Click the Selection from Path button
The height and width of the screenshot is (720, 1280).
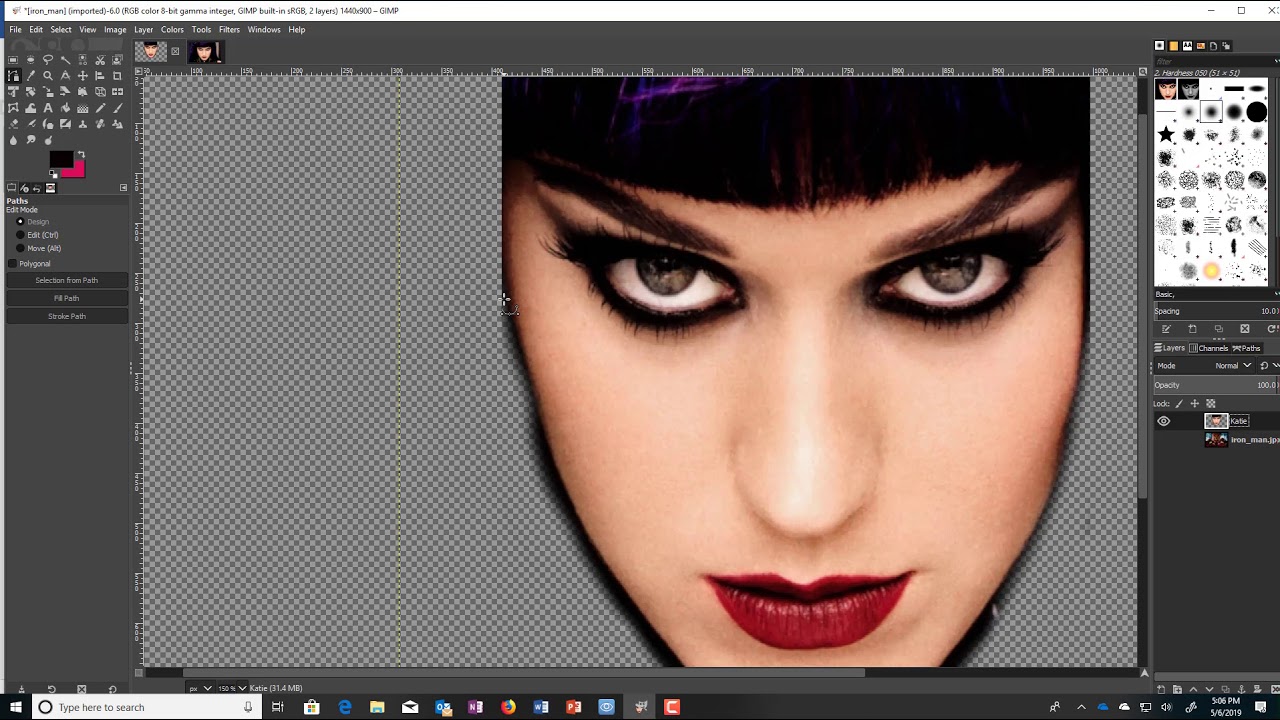coord(67,280)
